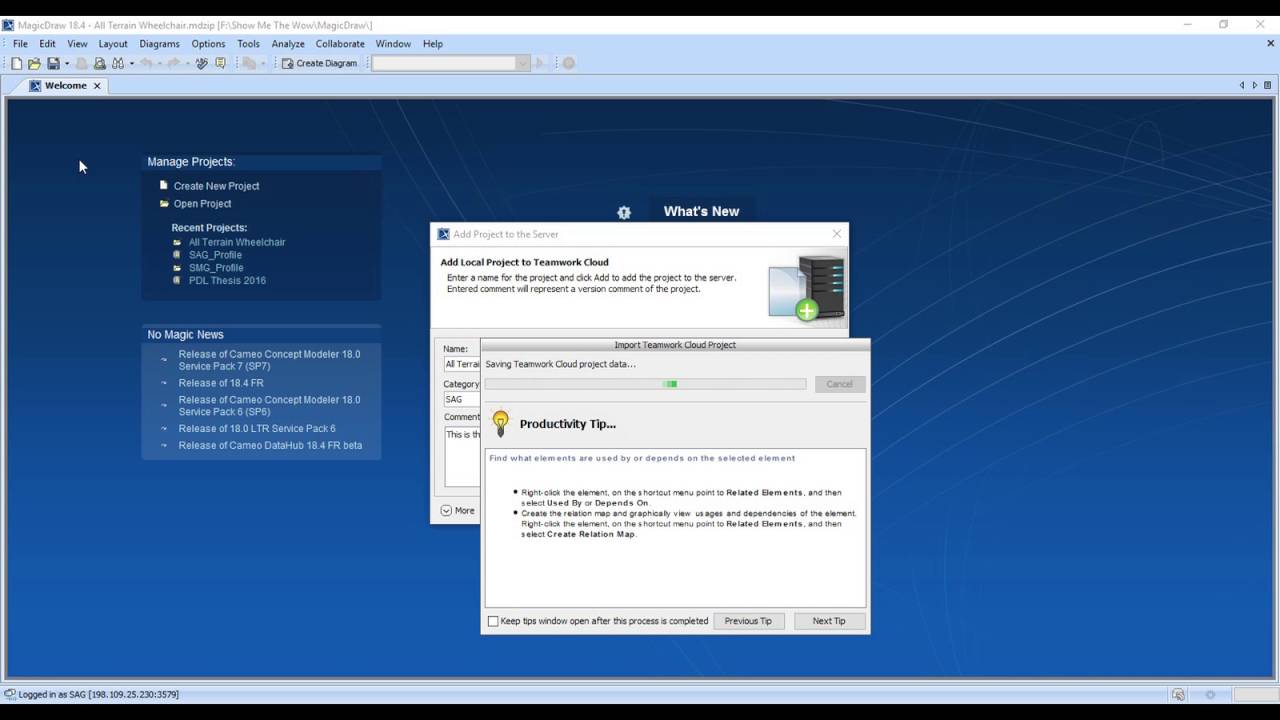Click the Create New Project page icon
Screen dimensions: 1280x720
click(x=164, y=185)
